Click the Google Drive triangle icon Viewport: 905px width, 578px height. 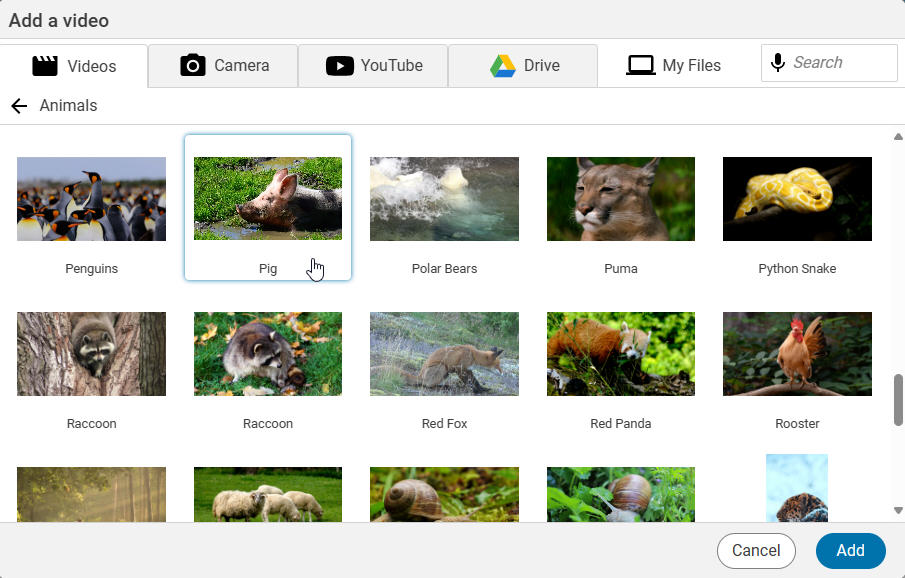point(502,66)
